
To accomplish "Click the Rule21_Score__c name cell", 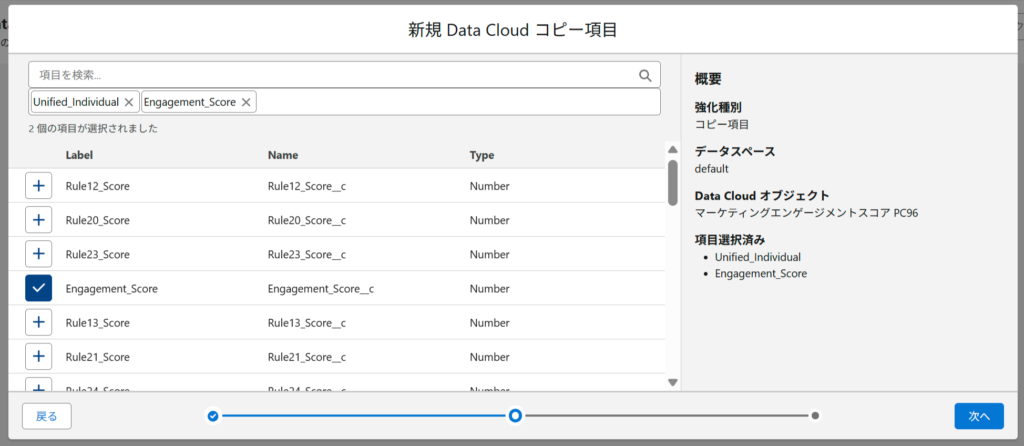I will coord(306,357).
